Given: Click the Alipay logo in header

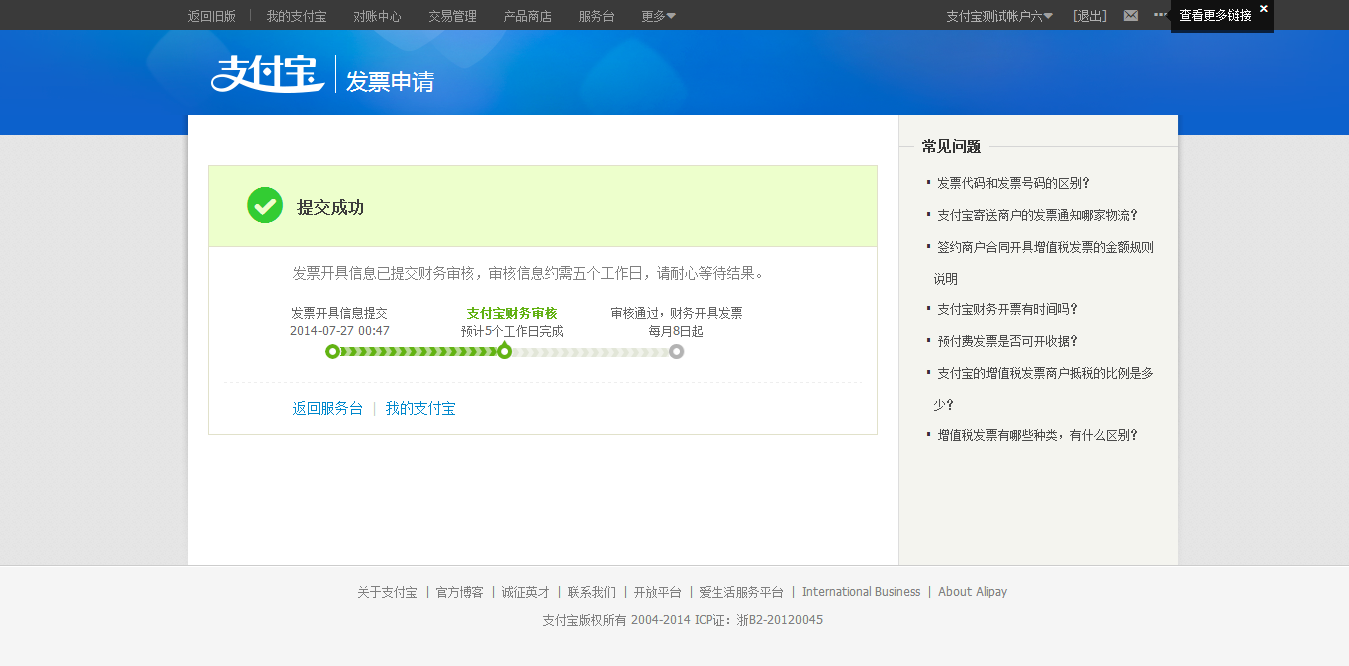Looking at the screenshot, I should 267,74.
